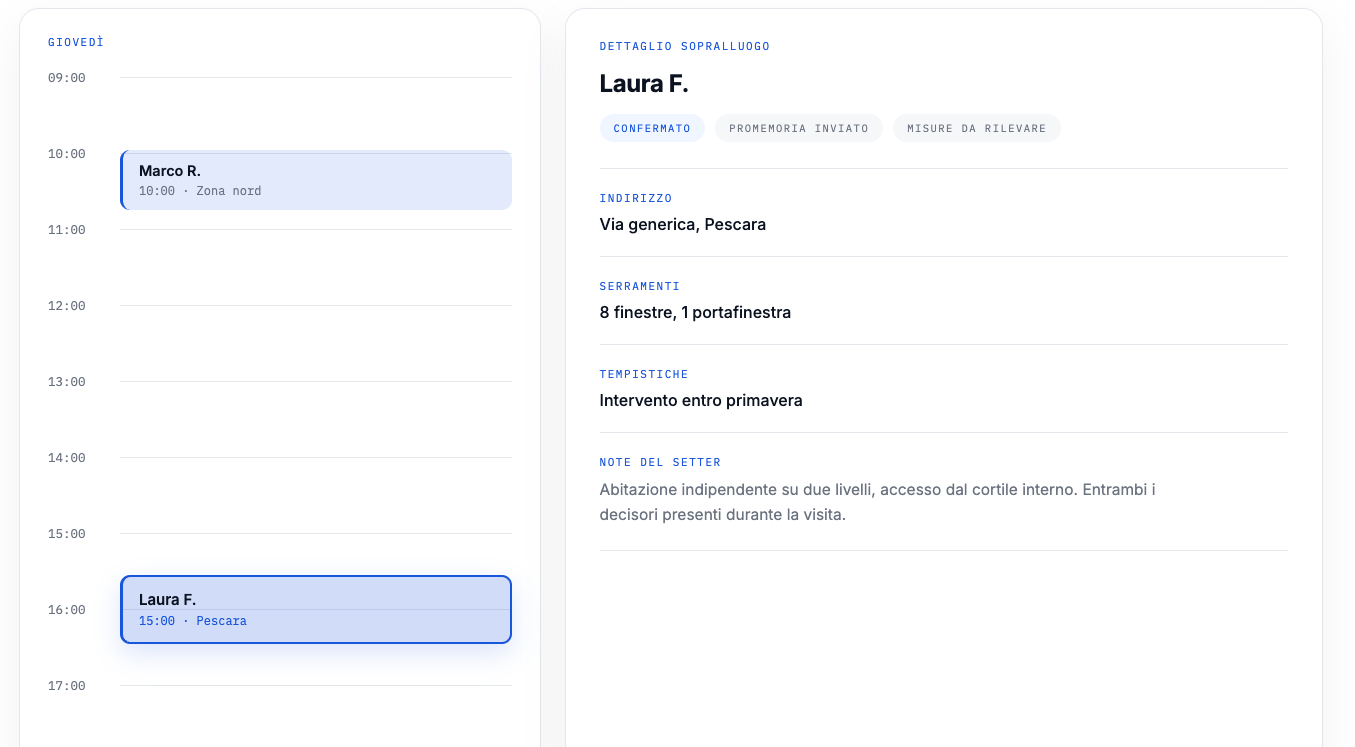This screenshot has height=747, width=1355.
Task: Click Intervento entro primavera value
Action: point(701,400)
